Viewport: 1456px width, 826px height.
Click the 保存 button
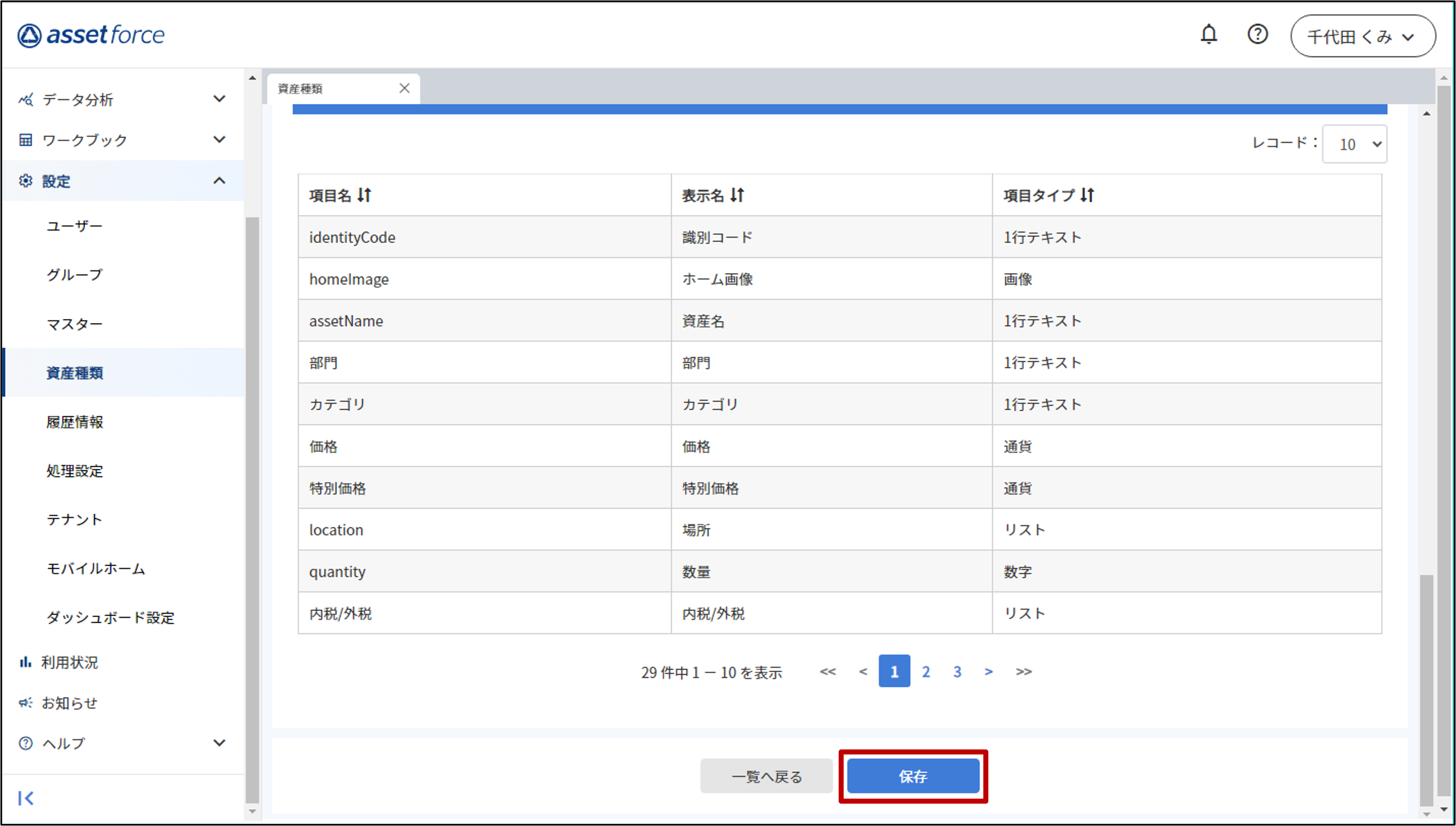(913, 776)
